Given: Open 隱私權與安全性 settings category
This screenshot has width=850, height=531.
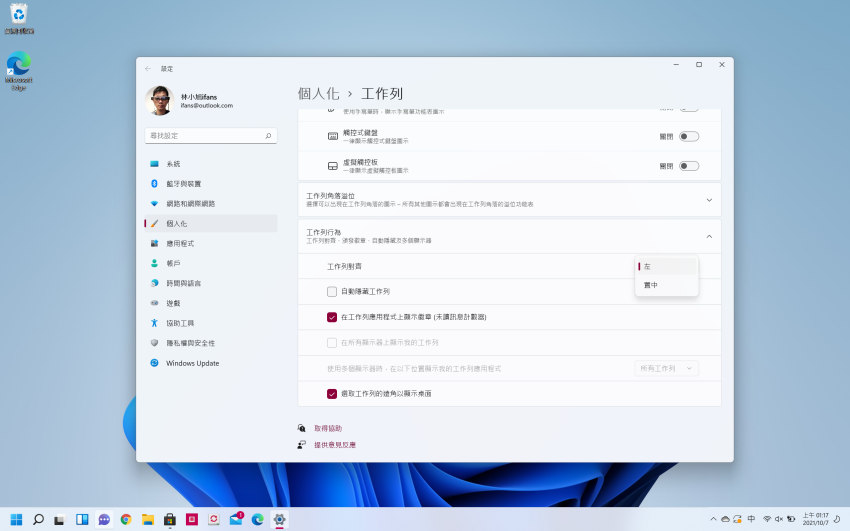Looking at the screenshot, I should (211, 343).
